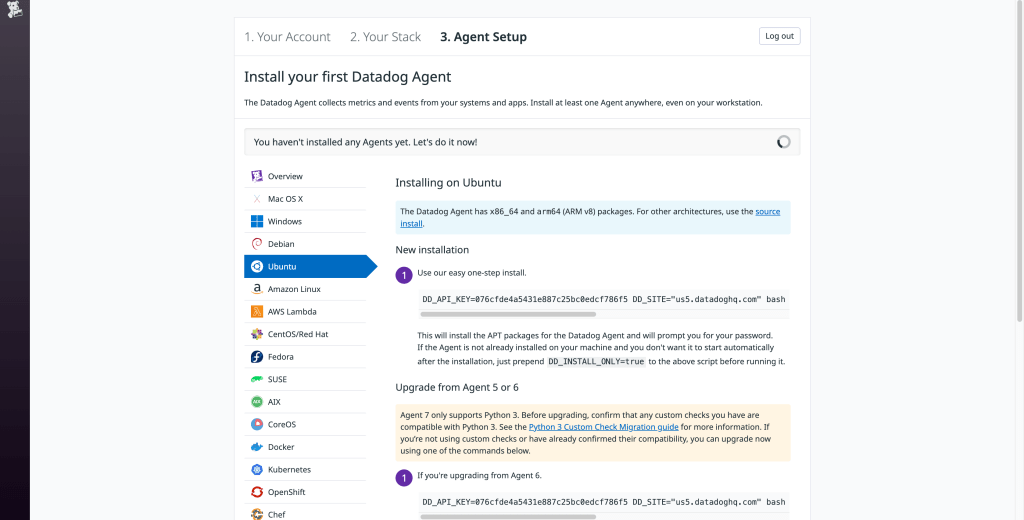Viewport: 1024px width, 520px height.
Task: Click the Fedora logo icon
Action: click(257, 356)
